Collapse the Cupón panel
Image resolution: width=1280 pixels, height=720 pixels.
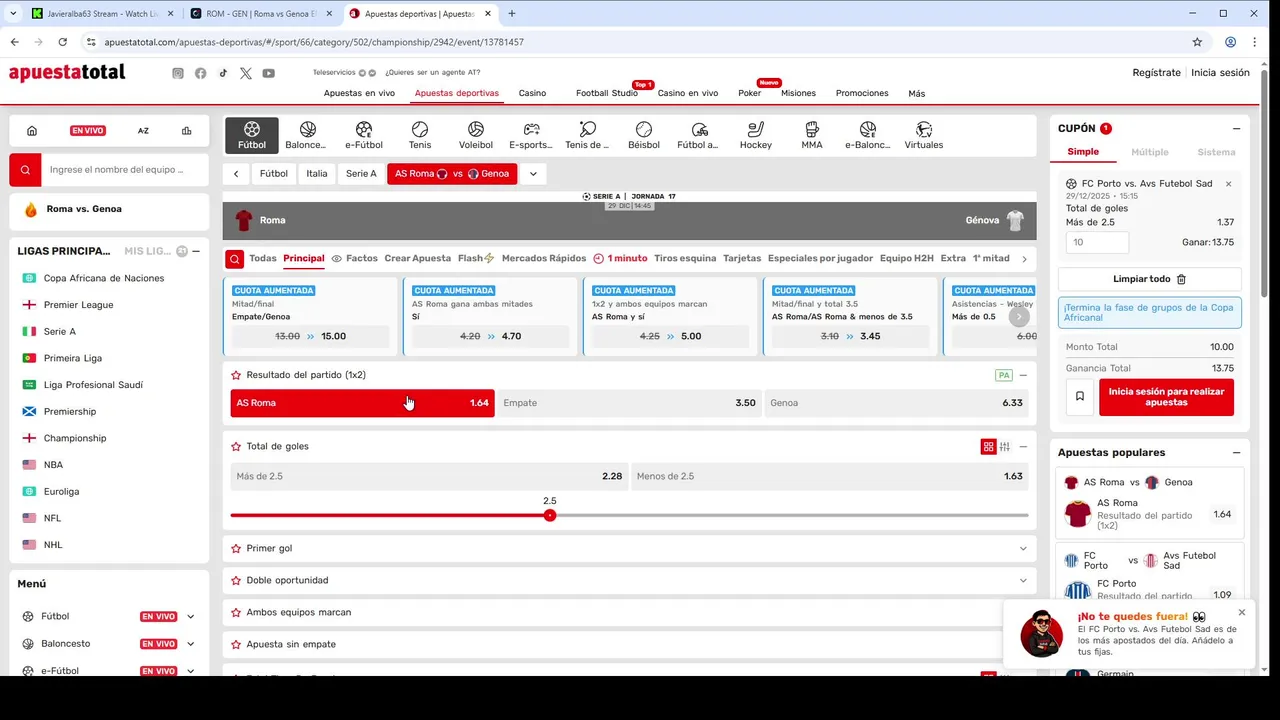click(1236, 129)
